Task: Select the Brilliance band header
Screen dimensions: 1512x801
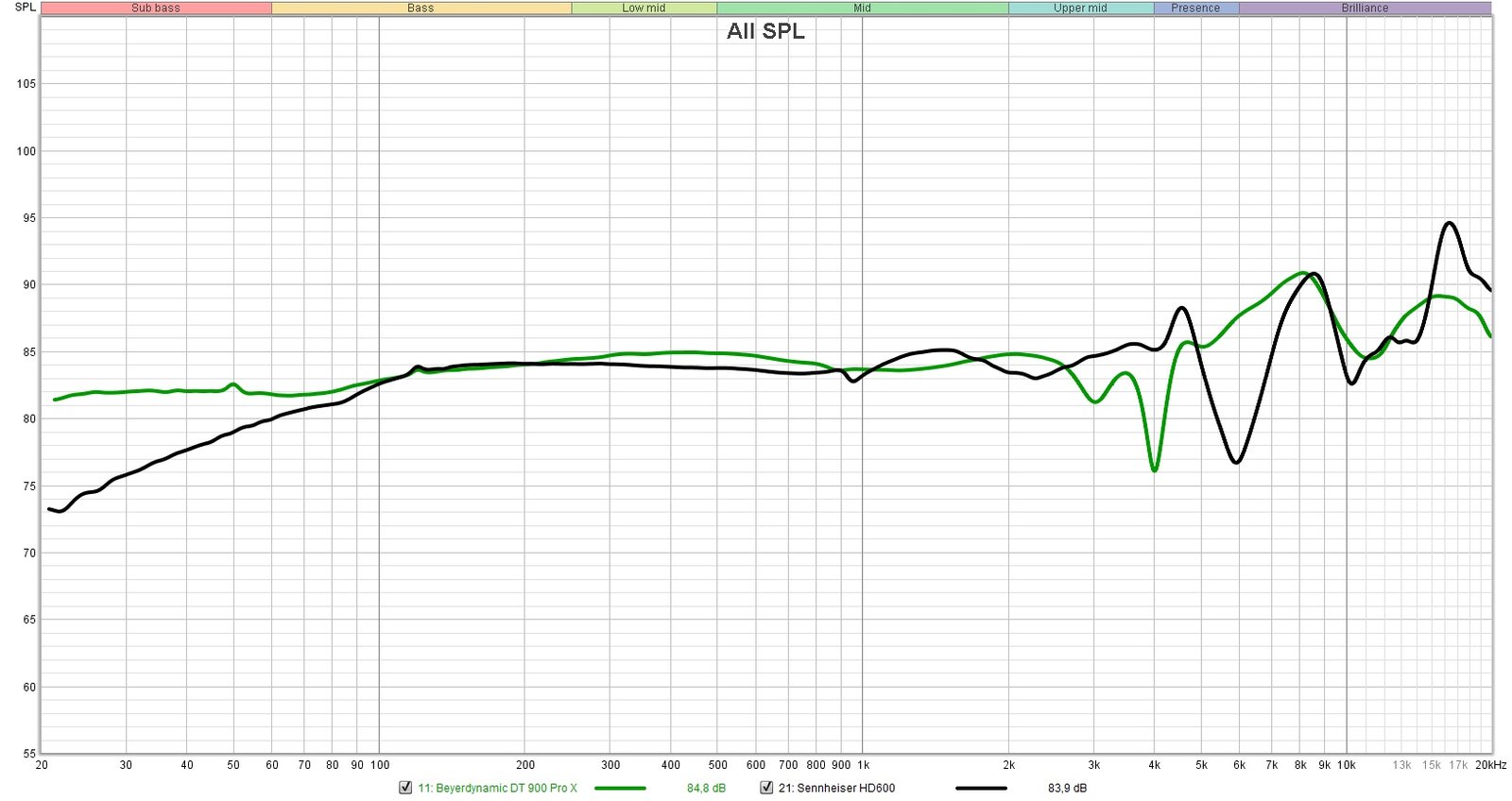Action: pyautogui.click(x=1365, y=8)
